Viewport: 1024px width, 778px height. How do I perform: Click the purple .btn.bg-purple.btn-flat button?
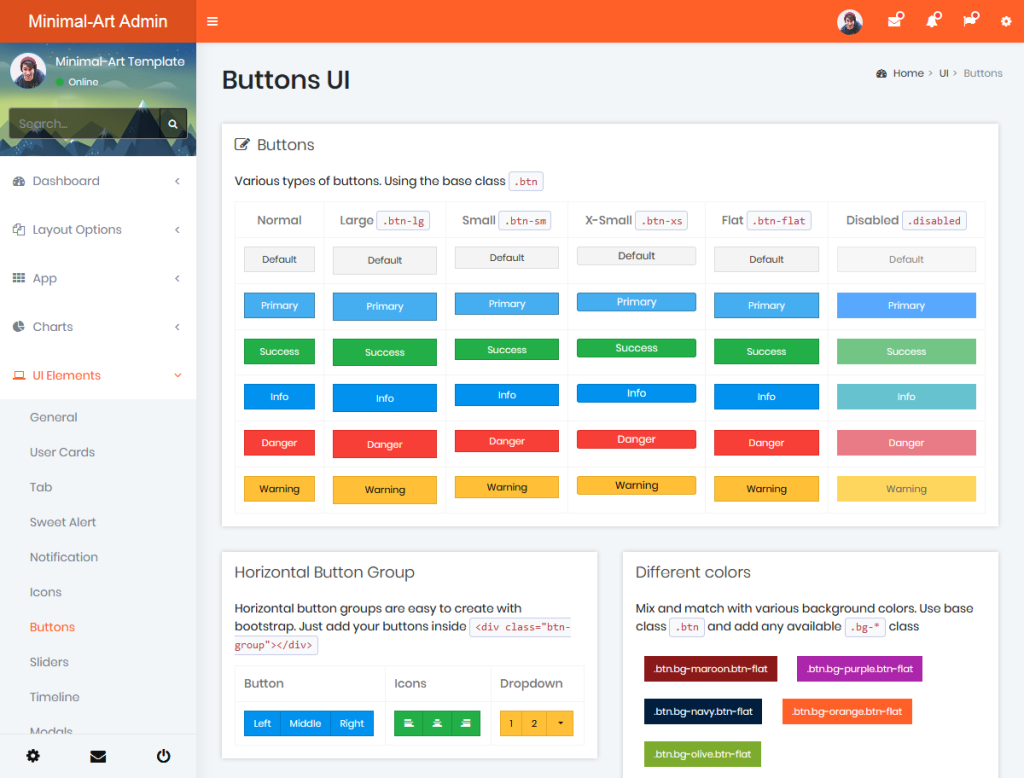859,669
